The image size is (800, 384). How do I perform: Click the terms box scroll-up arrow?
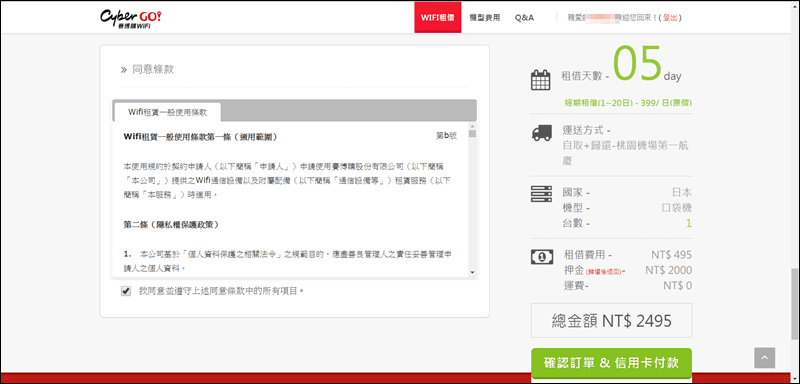[472, 126]
